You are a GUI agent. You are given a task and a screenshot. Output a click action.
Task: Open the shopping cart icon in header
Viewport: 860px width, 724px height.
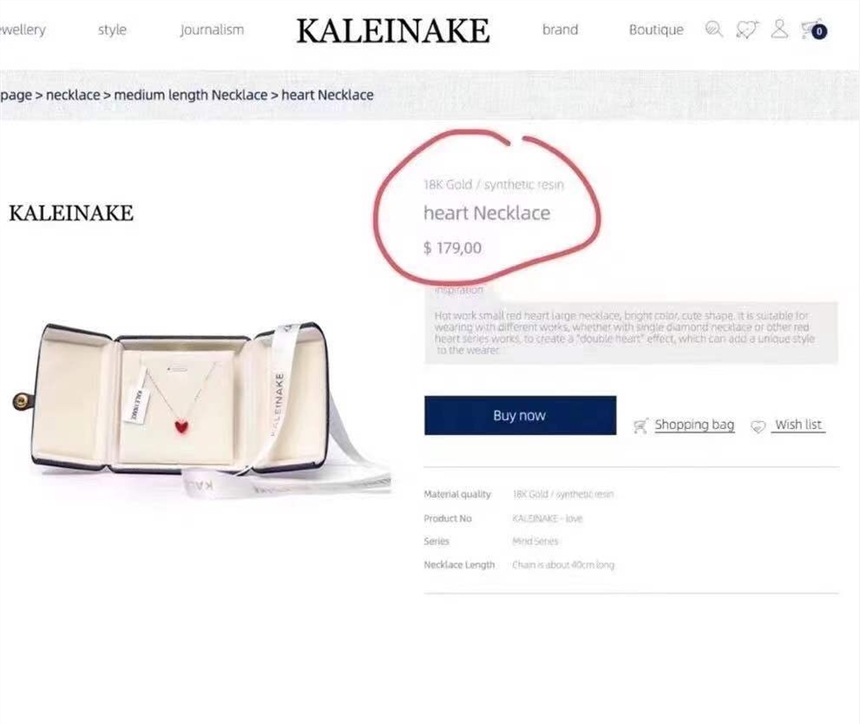pyautogui.click(x=814, y=30)
